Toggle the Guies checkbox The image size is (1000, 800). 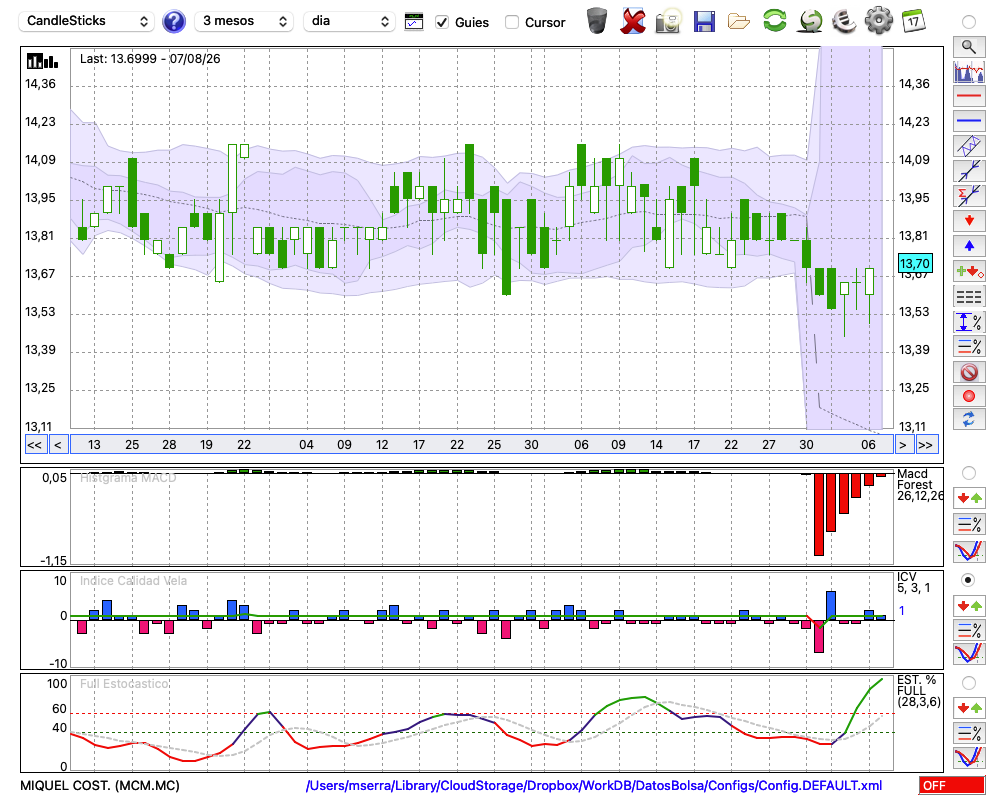(442, 22)
